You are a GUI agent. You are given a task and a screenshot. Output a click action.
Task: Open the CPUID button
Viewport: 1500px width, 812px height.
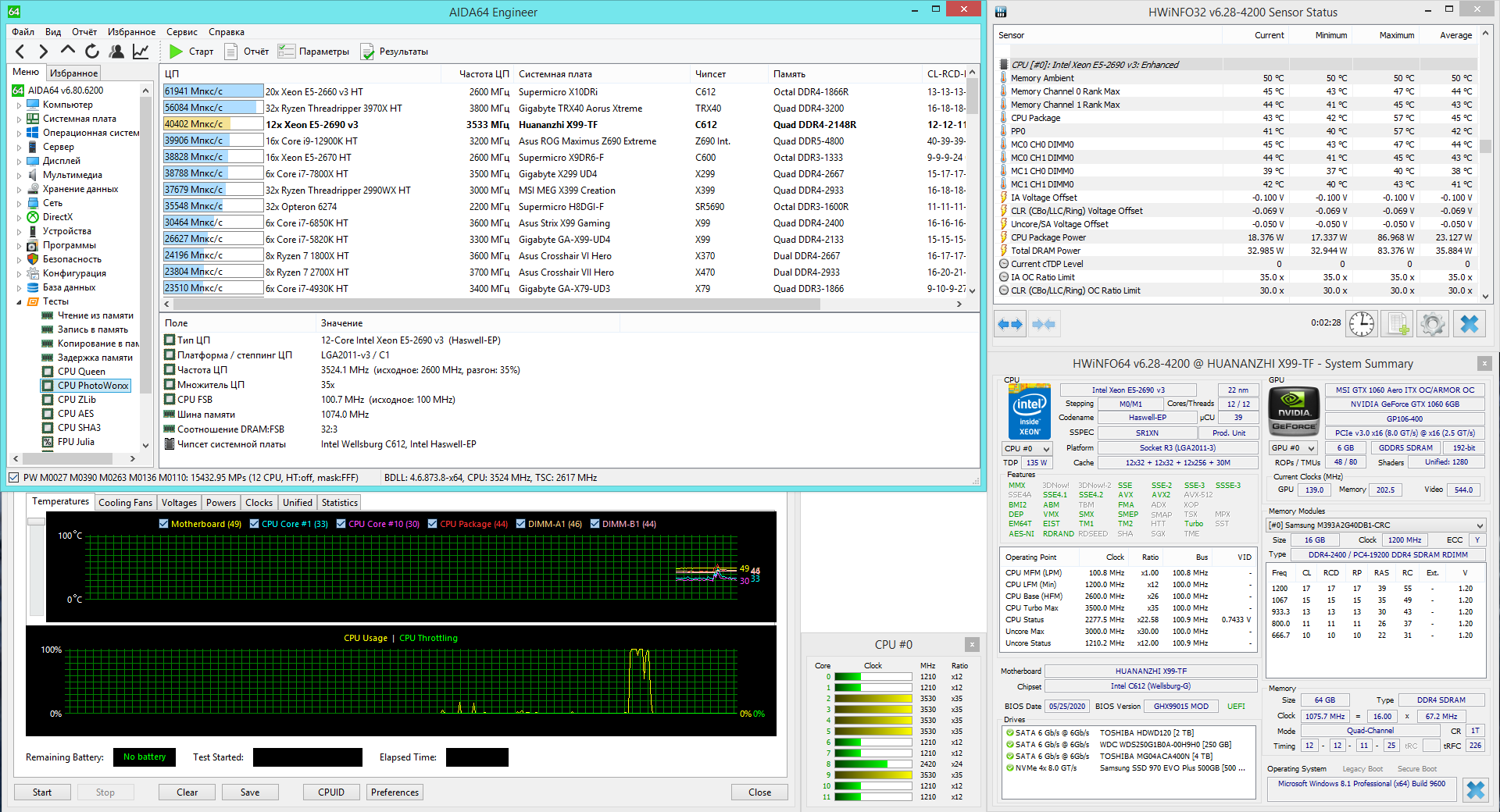(331, 792)
